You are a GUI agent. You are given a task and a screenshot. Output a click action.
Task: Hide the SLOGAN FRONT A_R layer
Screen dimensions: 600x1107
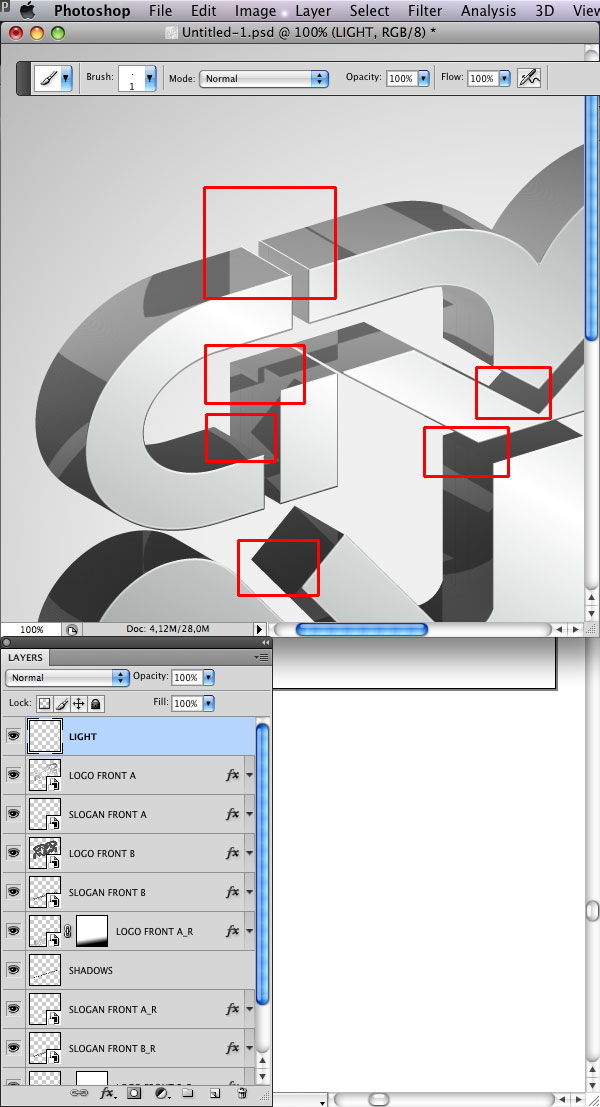click(x=13, y=1010)
